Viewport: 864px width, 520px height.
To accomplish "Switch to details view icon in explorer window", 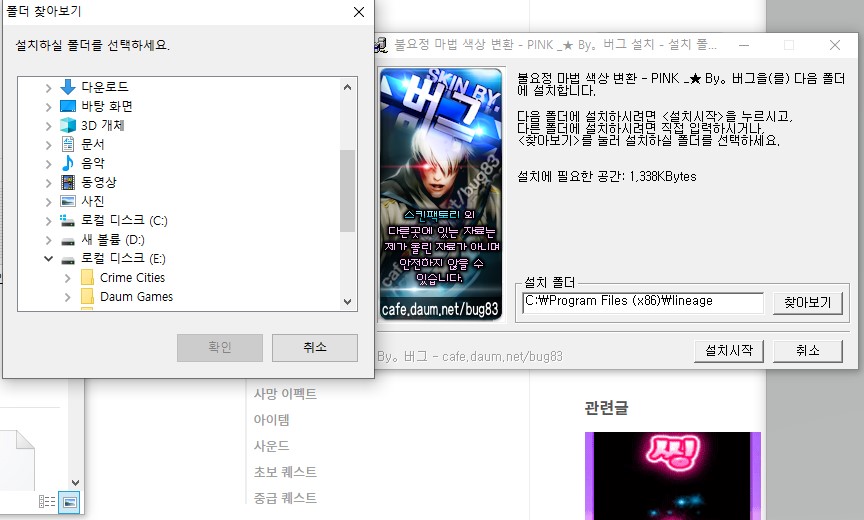I will click(47, 501).
